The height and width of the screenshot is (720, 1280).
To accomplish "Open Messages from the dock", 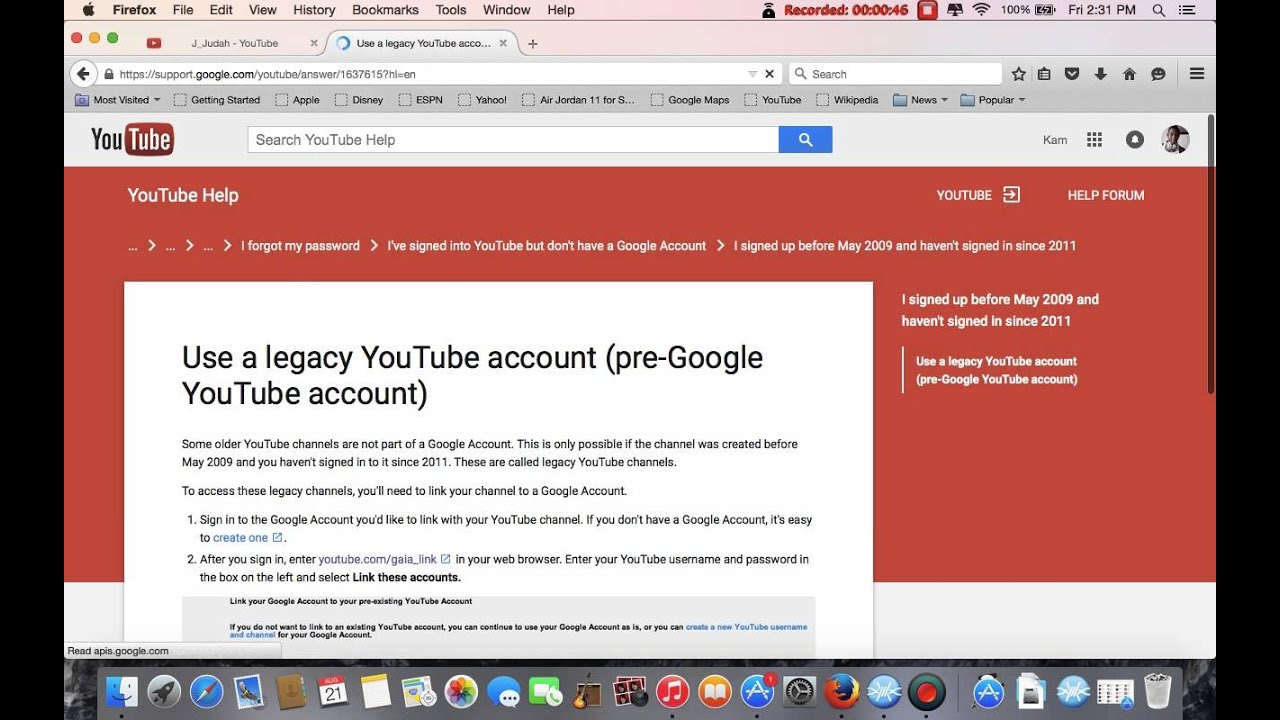I will click(503, 691).
